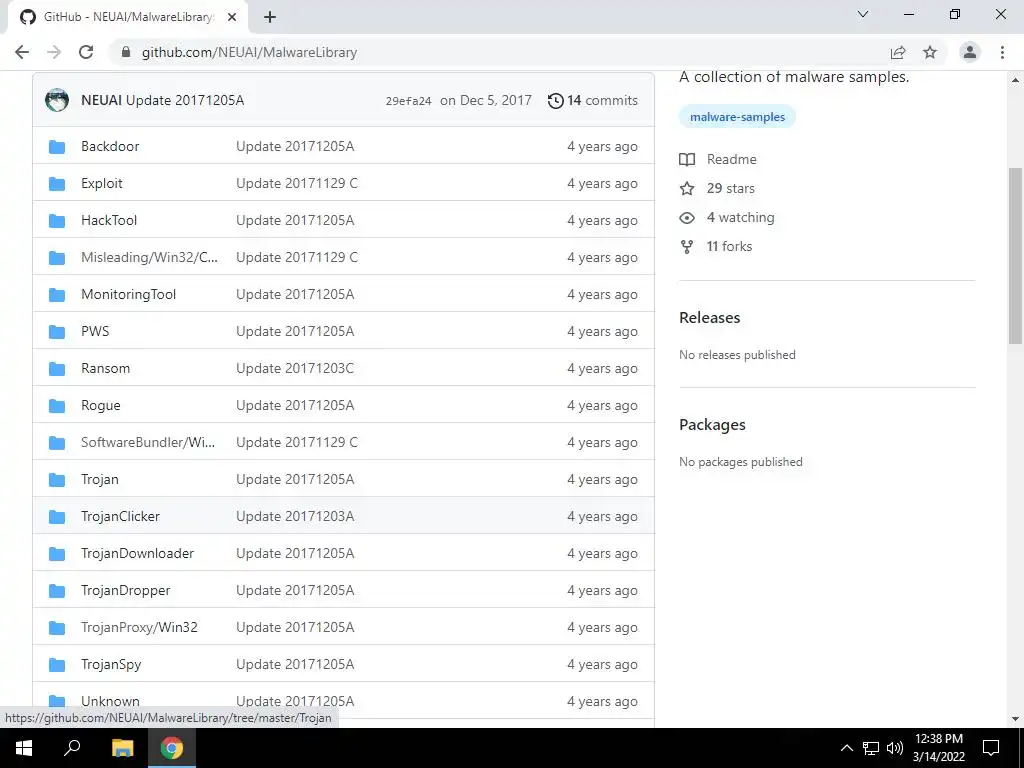The image size is (1024, 768).
Task: Click the stars star icon
Action: 687,189
